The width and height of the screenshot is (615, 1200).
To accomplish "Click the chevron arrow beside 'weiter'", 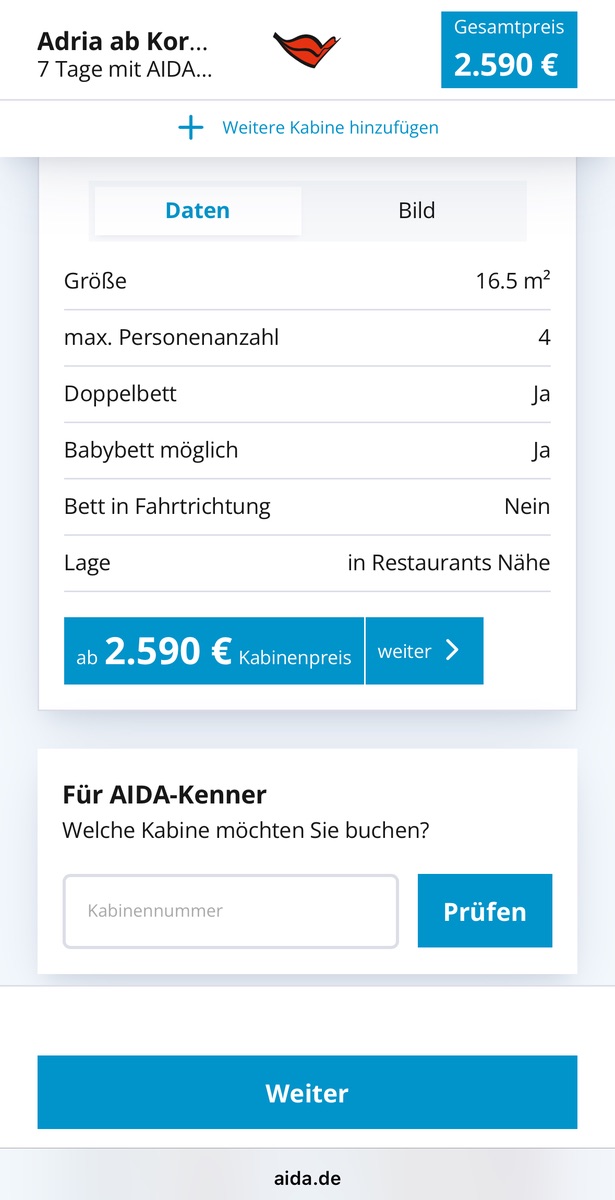I will pos(452,651).
